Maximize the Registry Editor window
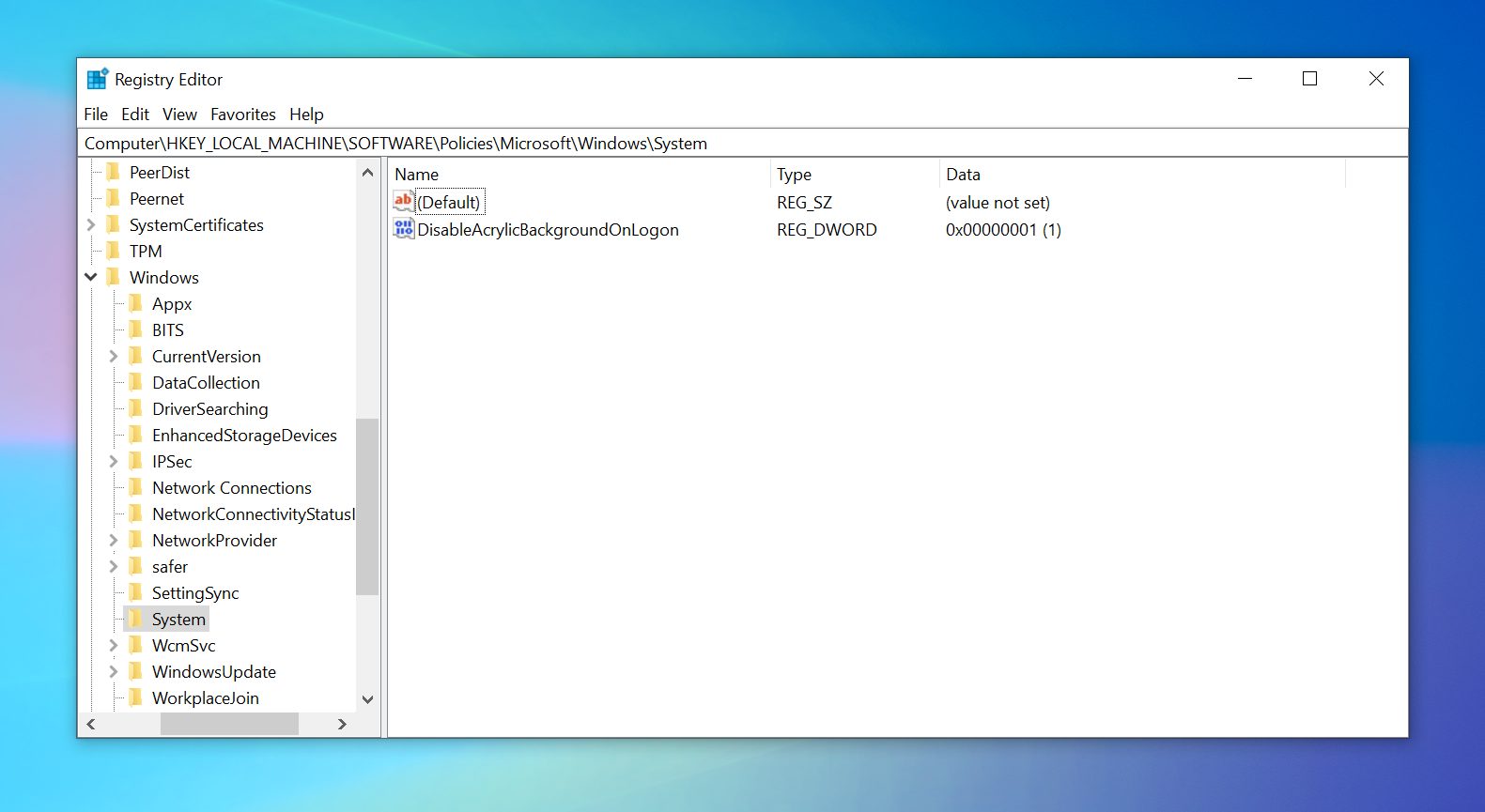The width and height of the screenshot is (1485, 812). pos(1309,79)
